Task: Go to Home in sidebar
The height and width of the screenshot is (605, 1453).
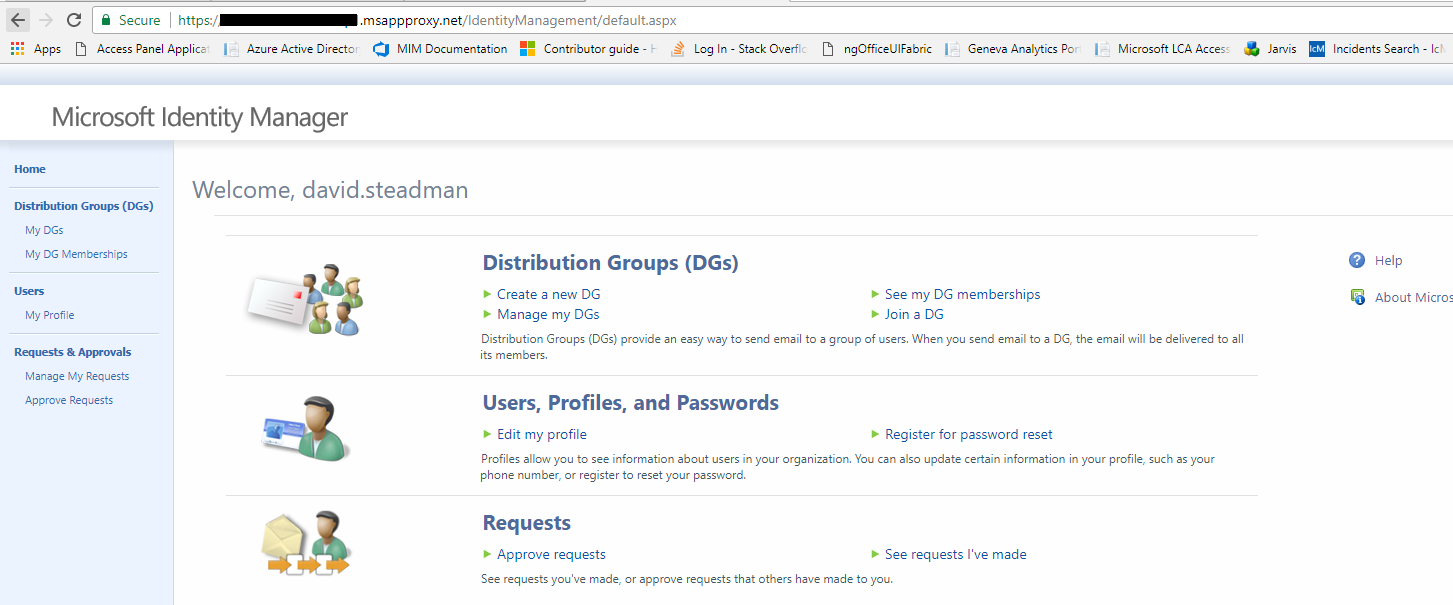Action: 30,169
